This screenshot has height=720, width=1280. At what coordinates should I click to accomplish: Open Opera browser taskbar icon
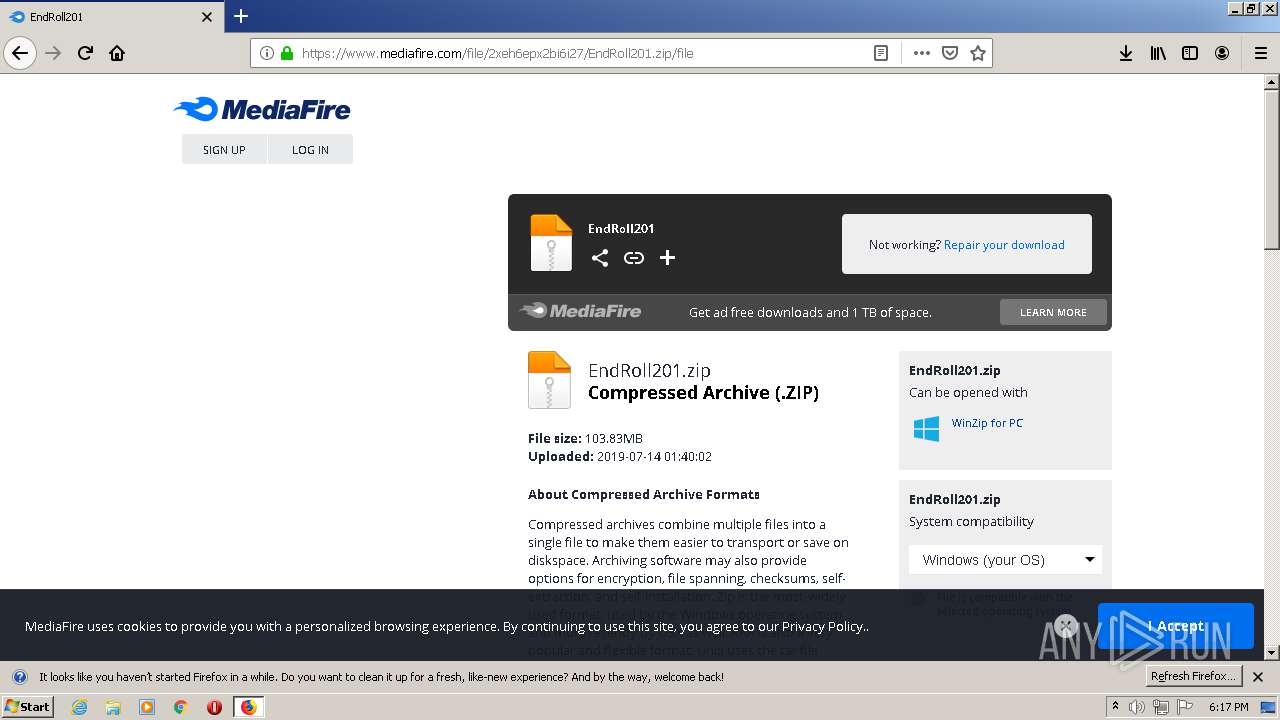point(214,707)
